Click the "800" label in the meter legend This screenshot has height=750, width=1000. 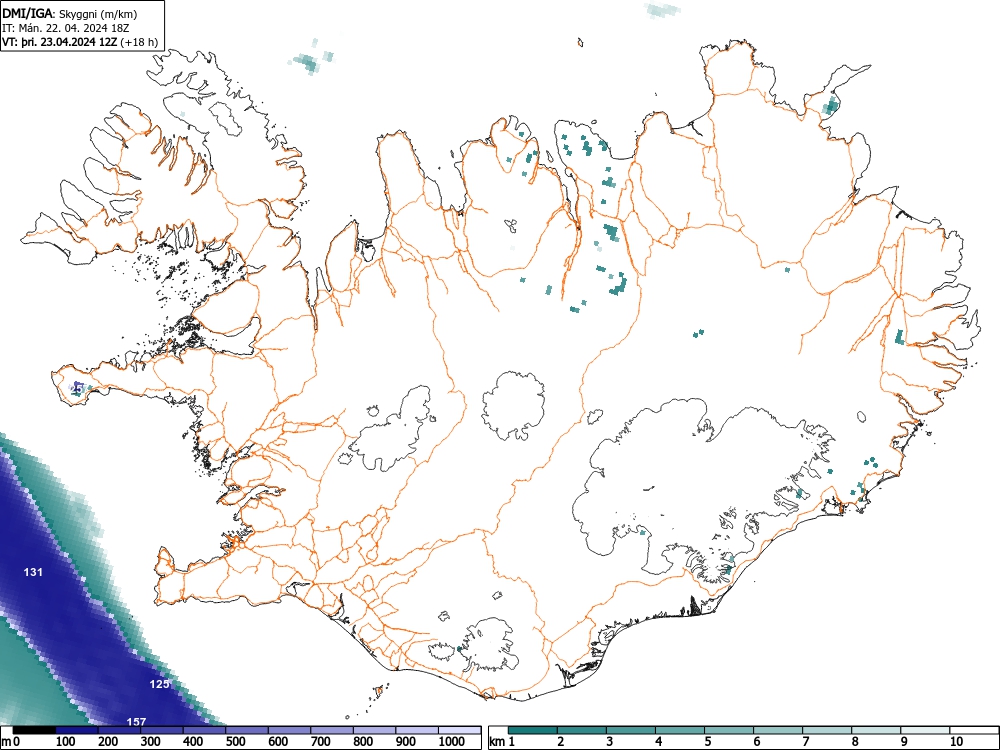pyautogui.click(x=363, y=741)
